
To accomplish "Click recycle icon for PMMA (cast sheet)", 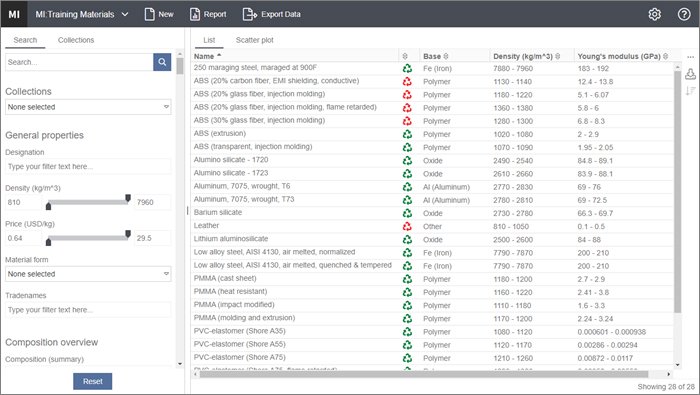I will coord(407,279).
